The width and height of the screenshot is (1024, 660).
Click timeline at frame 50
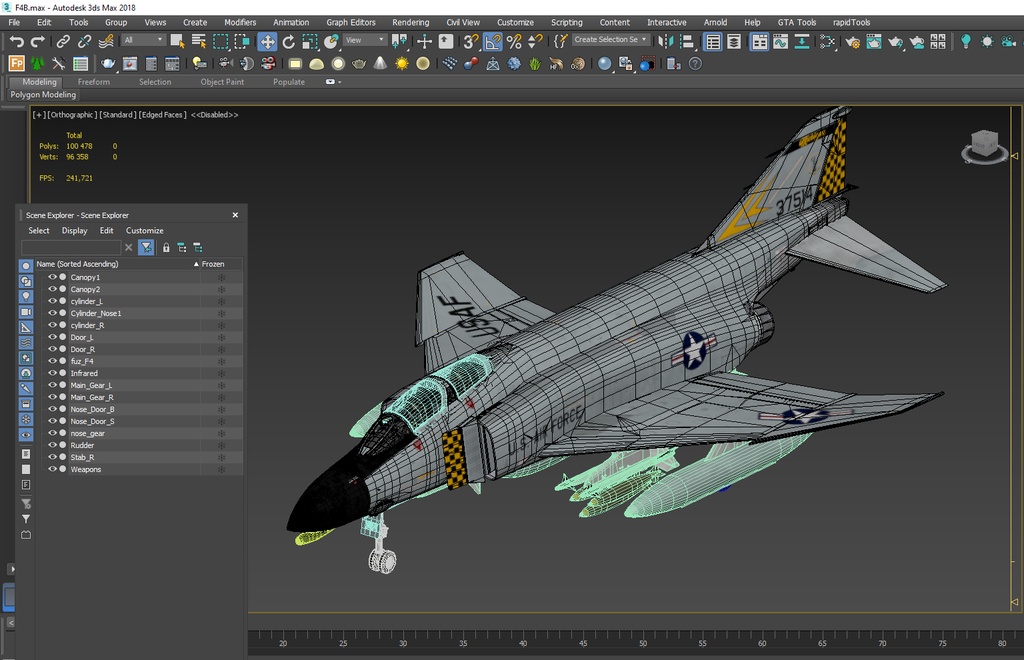tap(643, 638)
